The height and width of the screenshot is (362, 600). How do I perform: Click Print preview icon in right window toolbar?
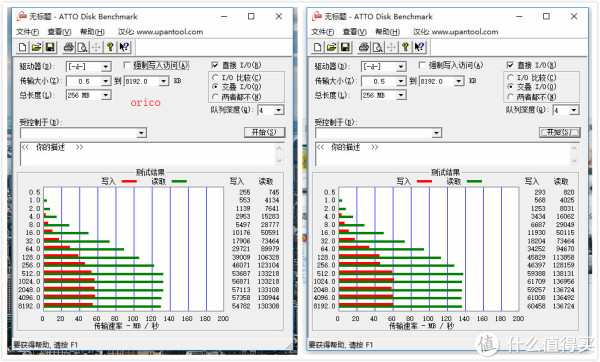(x=378, y=47)
